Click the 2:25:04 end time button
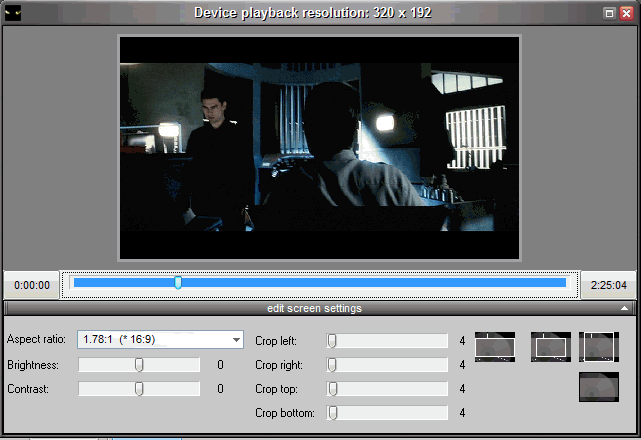 click(609, 285)
